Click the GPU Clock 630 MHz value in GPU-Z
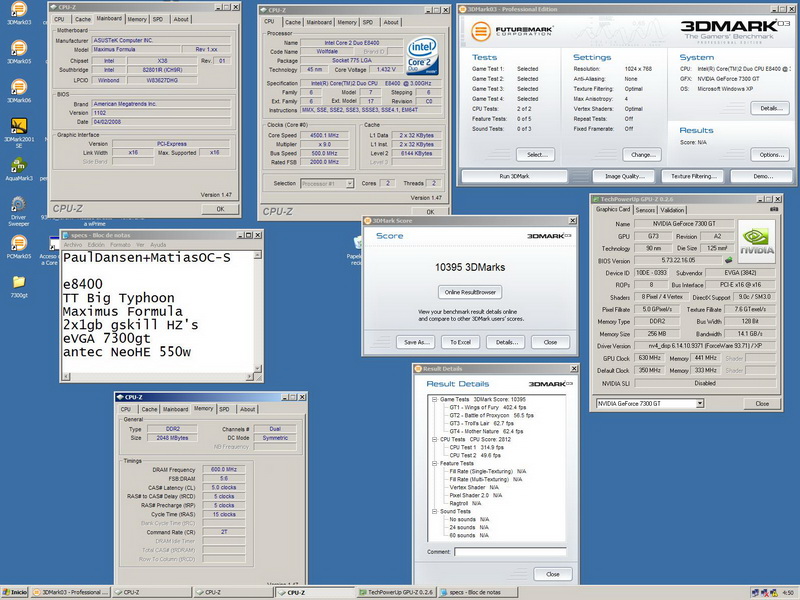 [x=649, y=358]
